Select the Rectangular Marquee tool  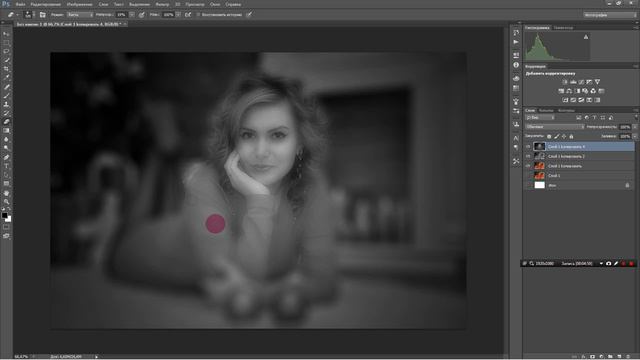tap(6, 42)
